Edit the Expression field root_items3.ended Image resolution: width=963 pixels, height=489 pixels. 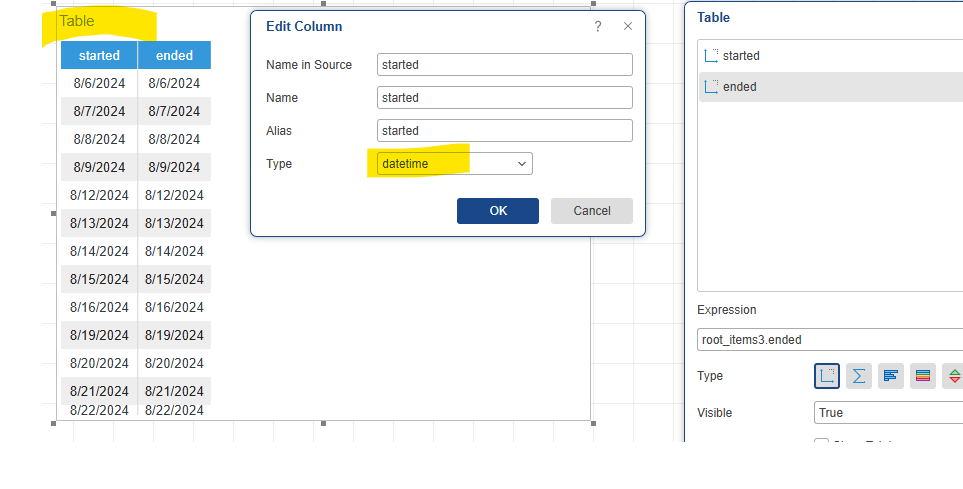tap(830, 340)
